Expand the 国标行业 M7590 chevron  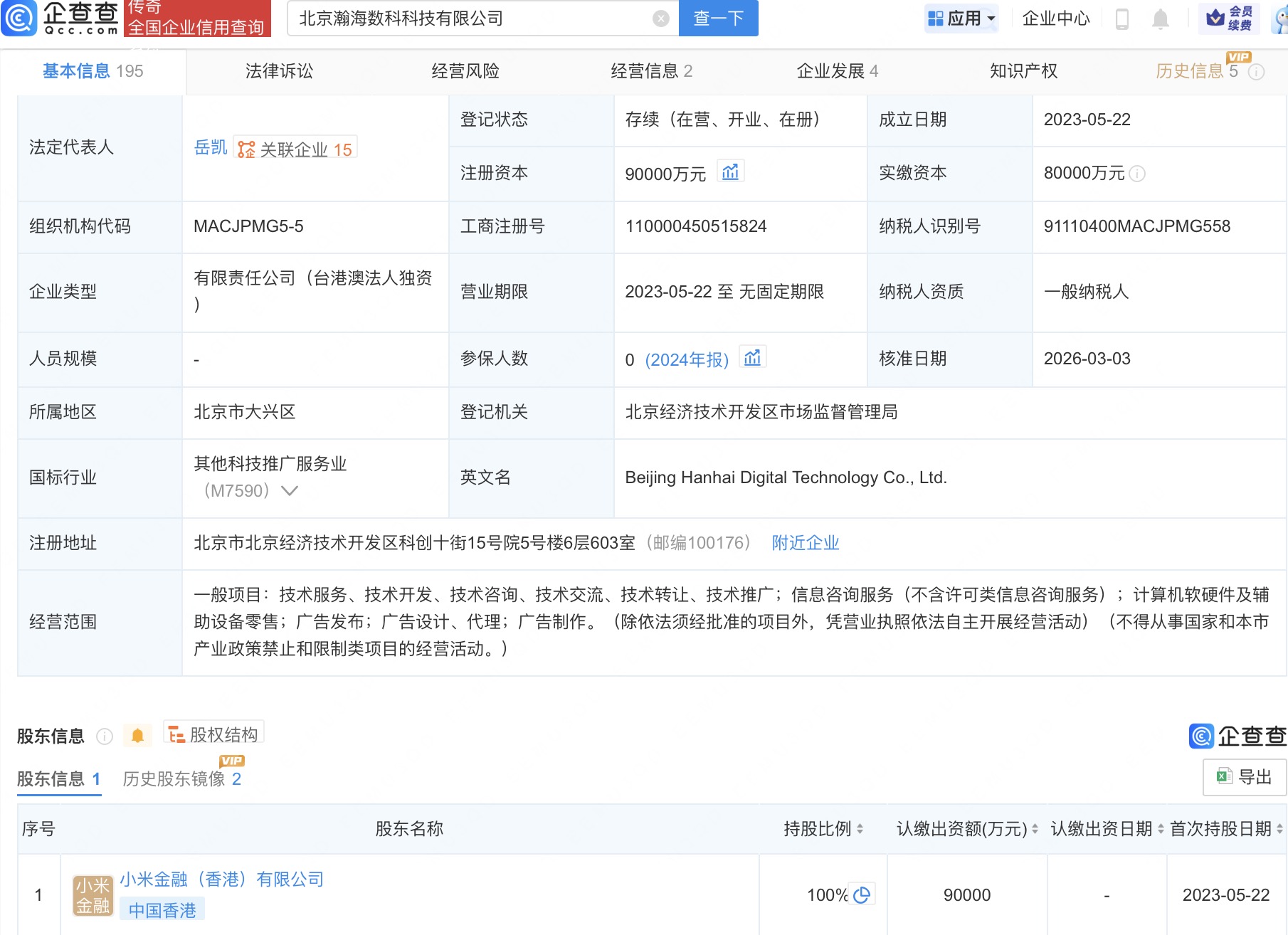(x=290, y=491)
